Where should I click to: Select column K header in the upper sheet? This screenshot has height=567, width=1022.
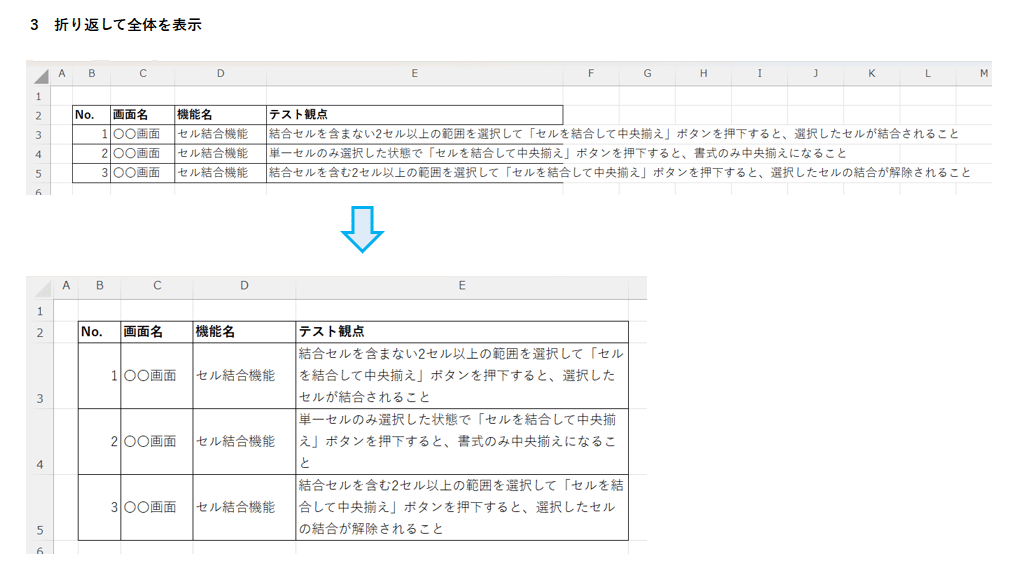coord(871,74)
